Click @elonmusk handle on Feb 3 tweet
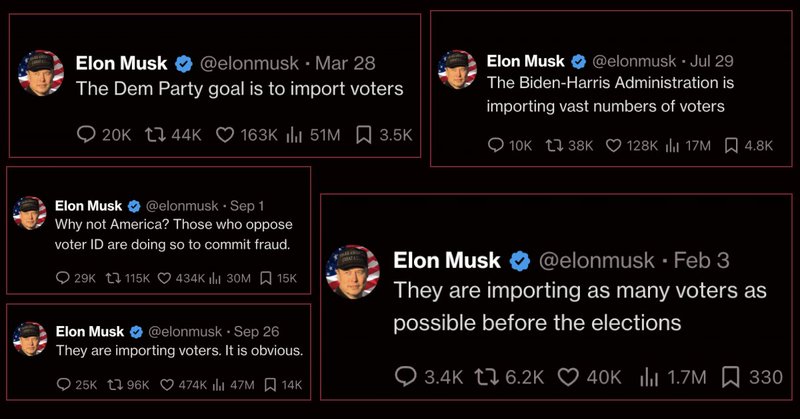This screenshot has height=419, width=800. pyautogui.click(x=596, y=261)
